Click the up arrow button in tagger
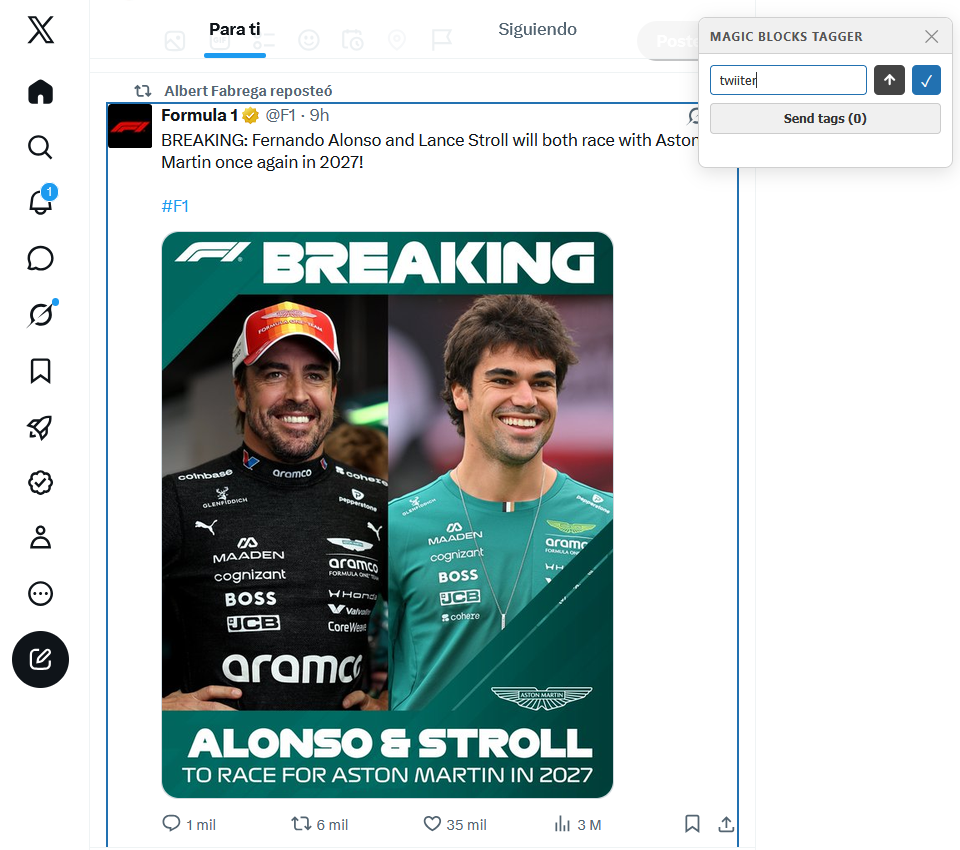The image size is (960, 850). (x=889, y=80)
